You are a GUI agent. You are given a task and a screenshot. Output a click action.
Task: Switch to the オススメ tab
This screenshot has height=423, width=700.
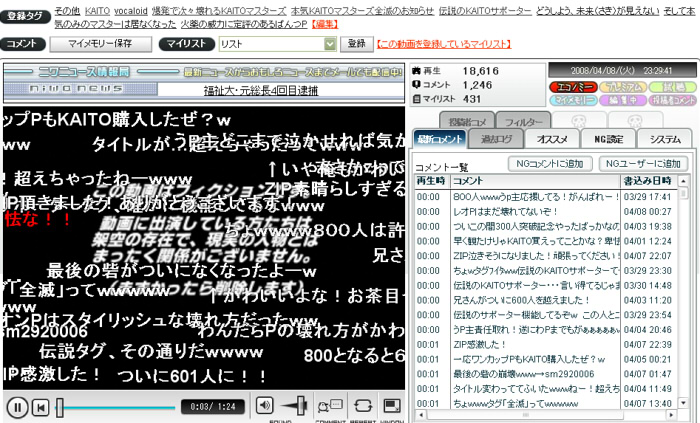pos(552,139)
